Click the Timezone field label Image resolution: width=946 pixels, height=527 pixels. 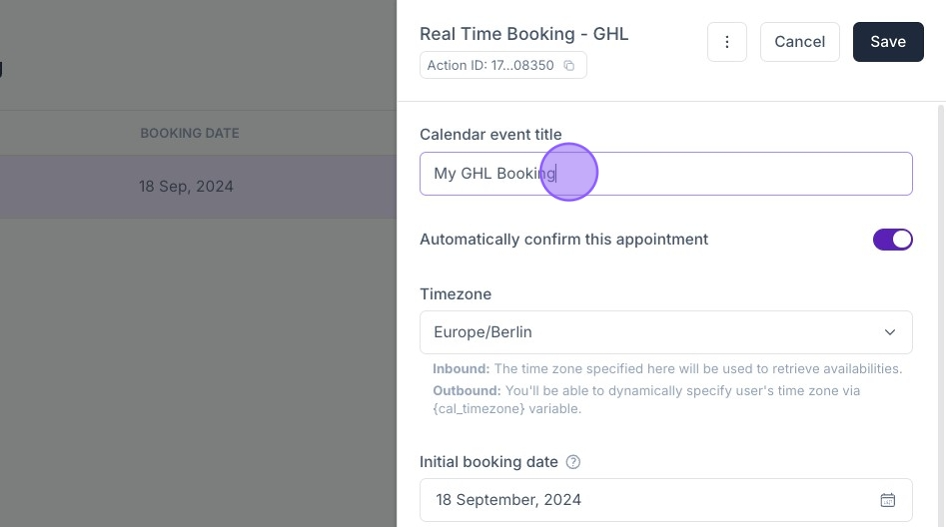(x=455, y=294)
